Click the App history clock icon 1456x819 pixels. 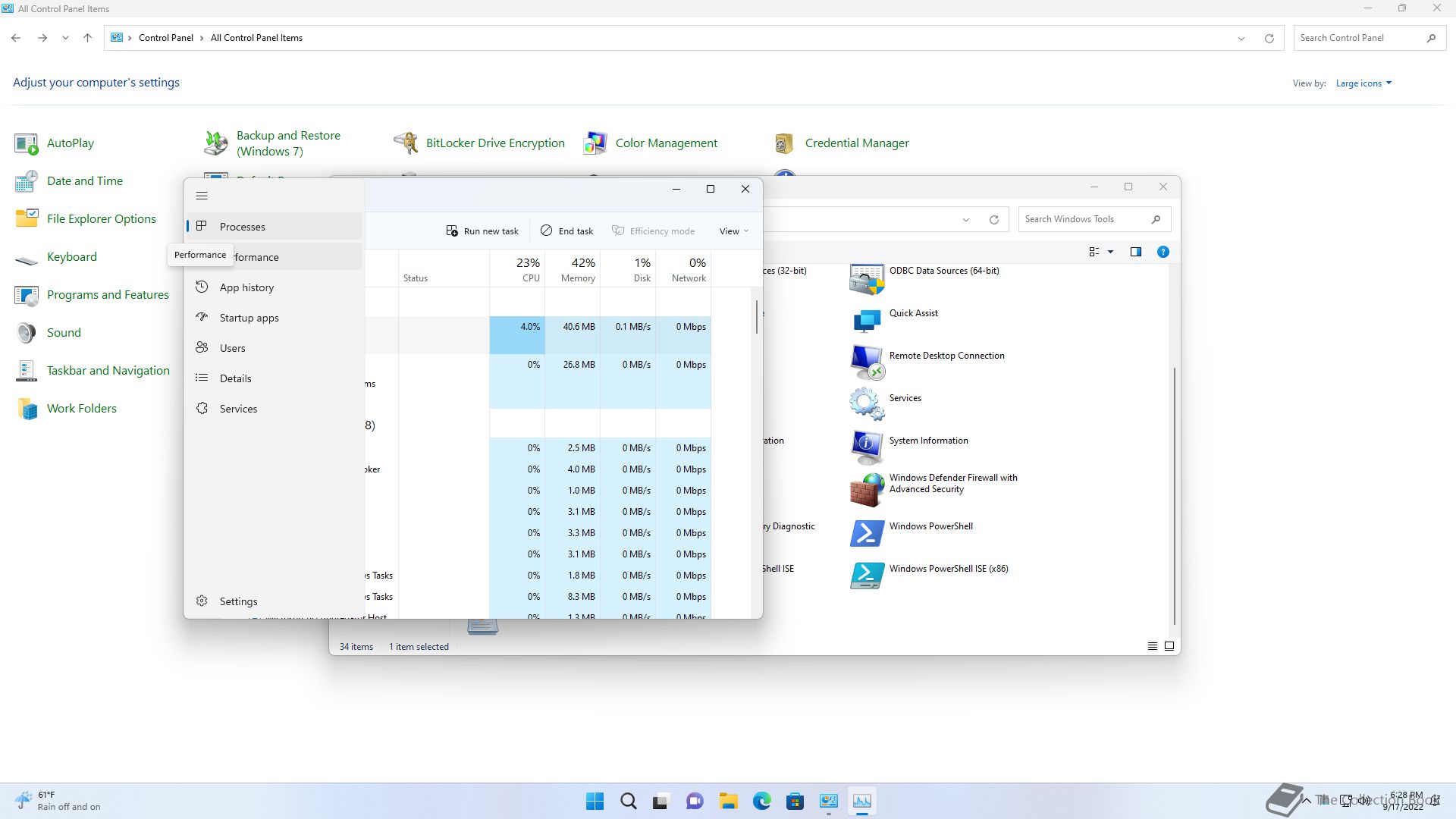(x=202, y=287)
